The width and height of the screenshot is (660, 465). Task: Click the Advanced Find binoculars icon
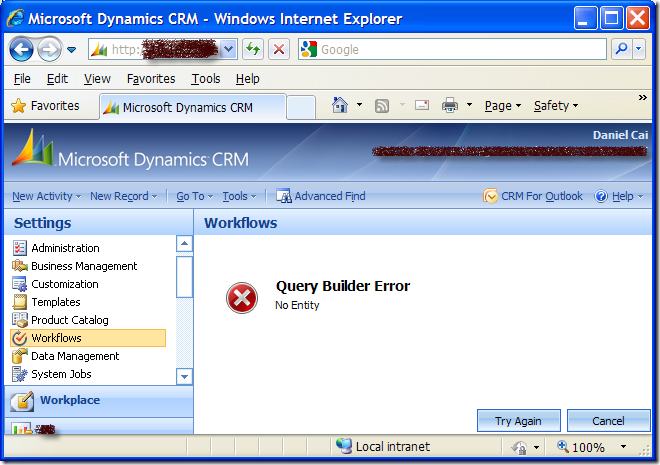(284, 196)
